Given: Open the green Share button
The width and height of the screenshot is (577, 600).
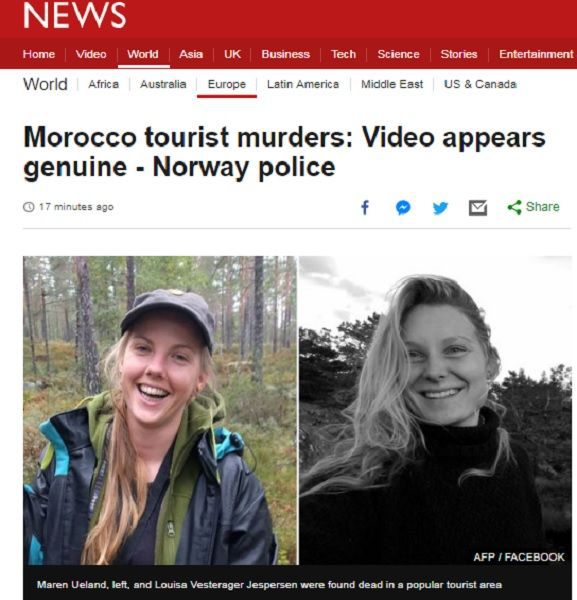Looking at the screenshot, I should [533, 207].
